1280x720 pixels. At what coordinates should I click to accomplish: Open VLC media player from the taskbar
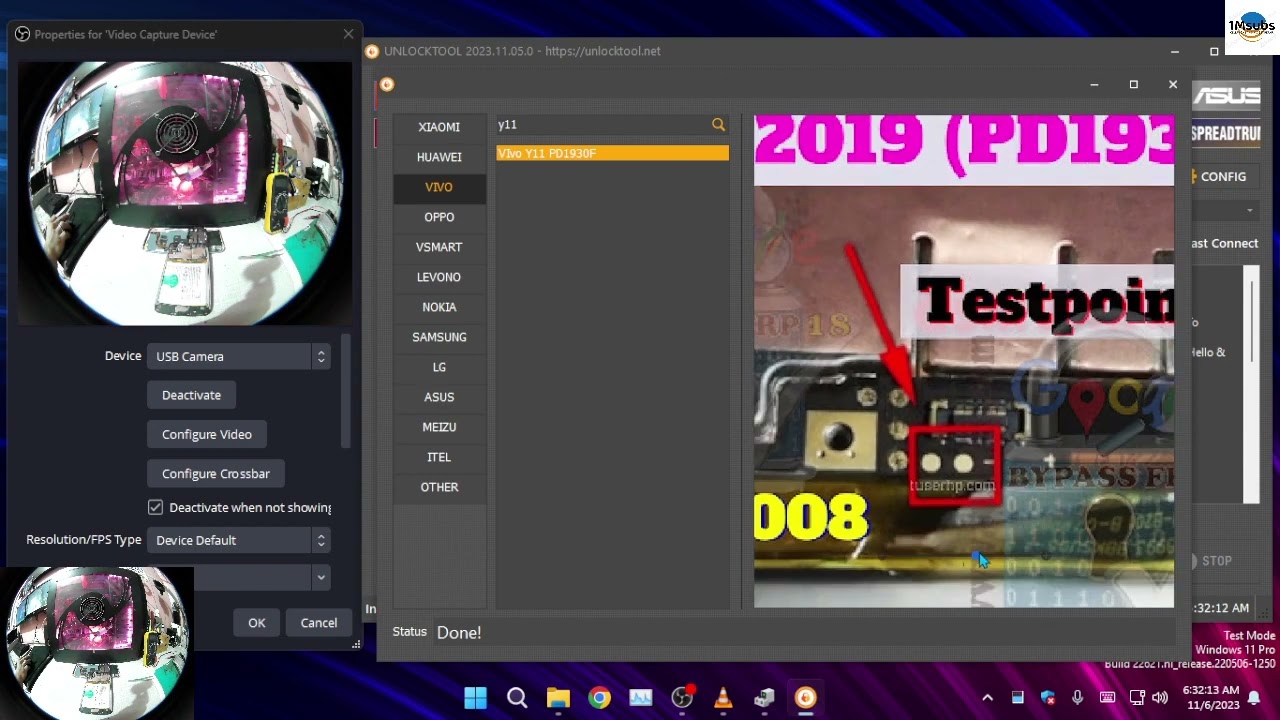pos(723,697)
